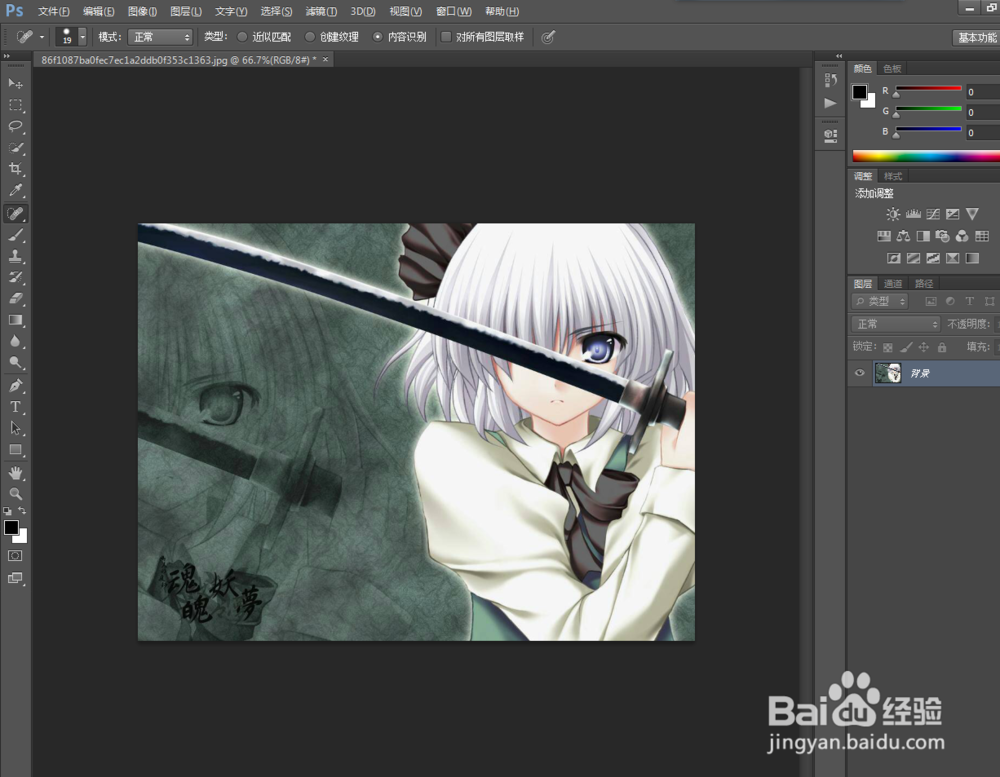This screenshot has height=777, width=1000.
Task: Hide the 背景 layer with eye icon
Action: [x=860, y=373]
